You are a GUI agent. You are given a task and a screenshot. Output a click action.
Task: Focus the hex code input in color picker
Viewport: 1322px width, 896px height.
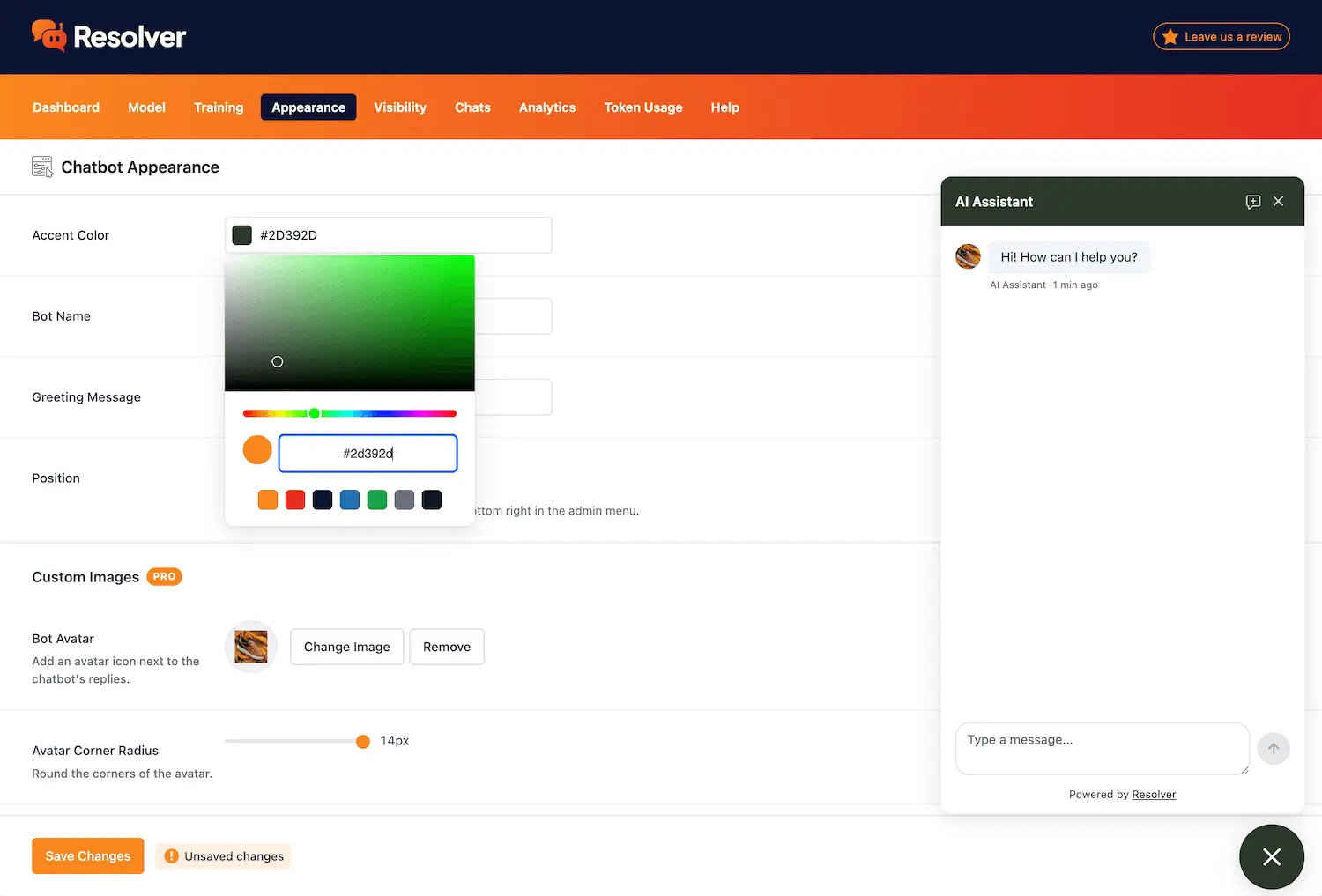[x=368, y=454]
